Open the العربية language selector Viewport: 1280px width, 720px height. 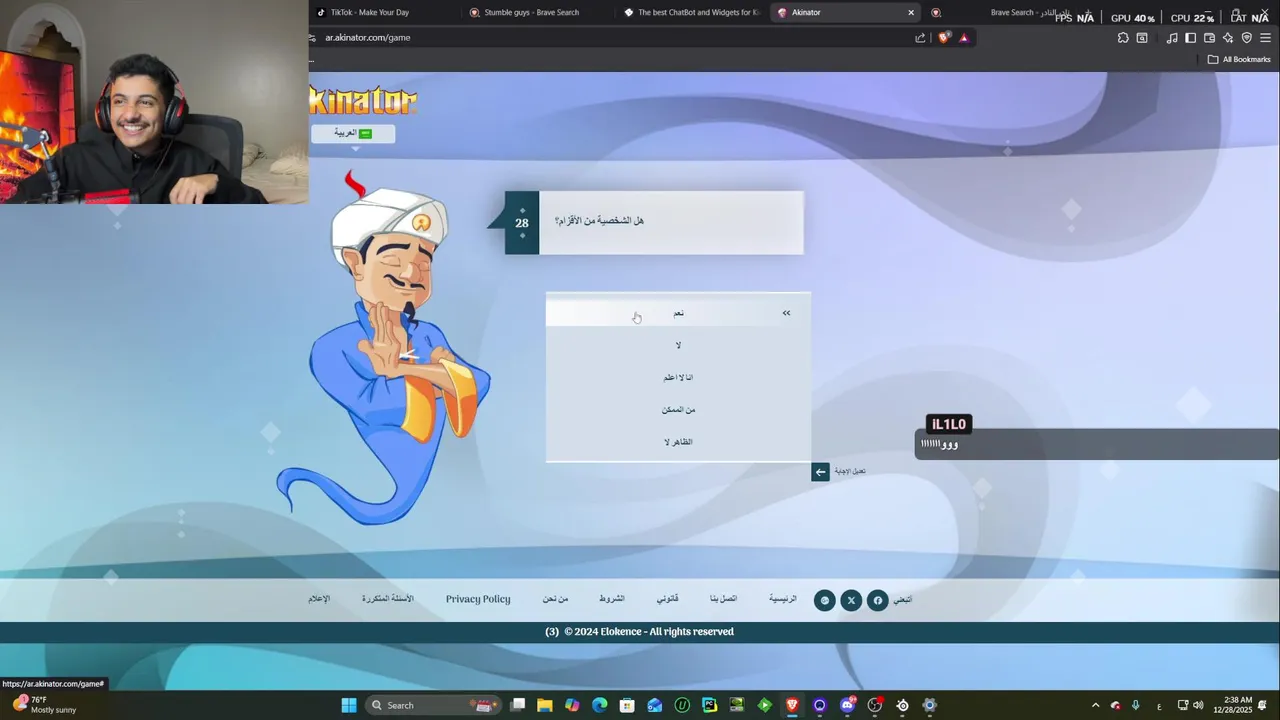click(x=353, y=133)
